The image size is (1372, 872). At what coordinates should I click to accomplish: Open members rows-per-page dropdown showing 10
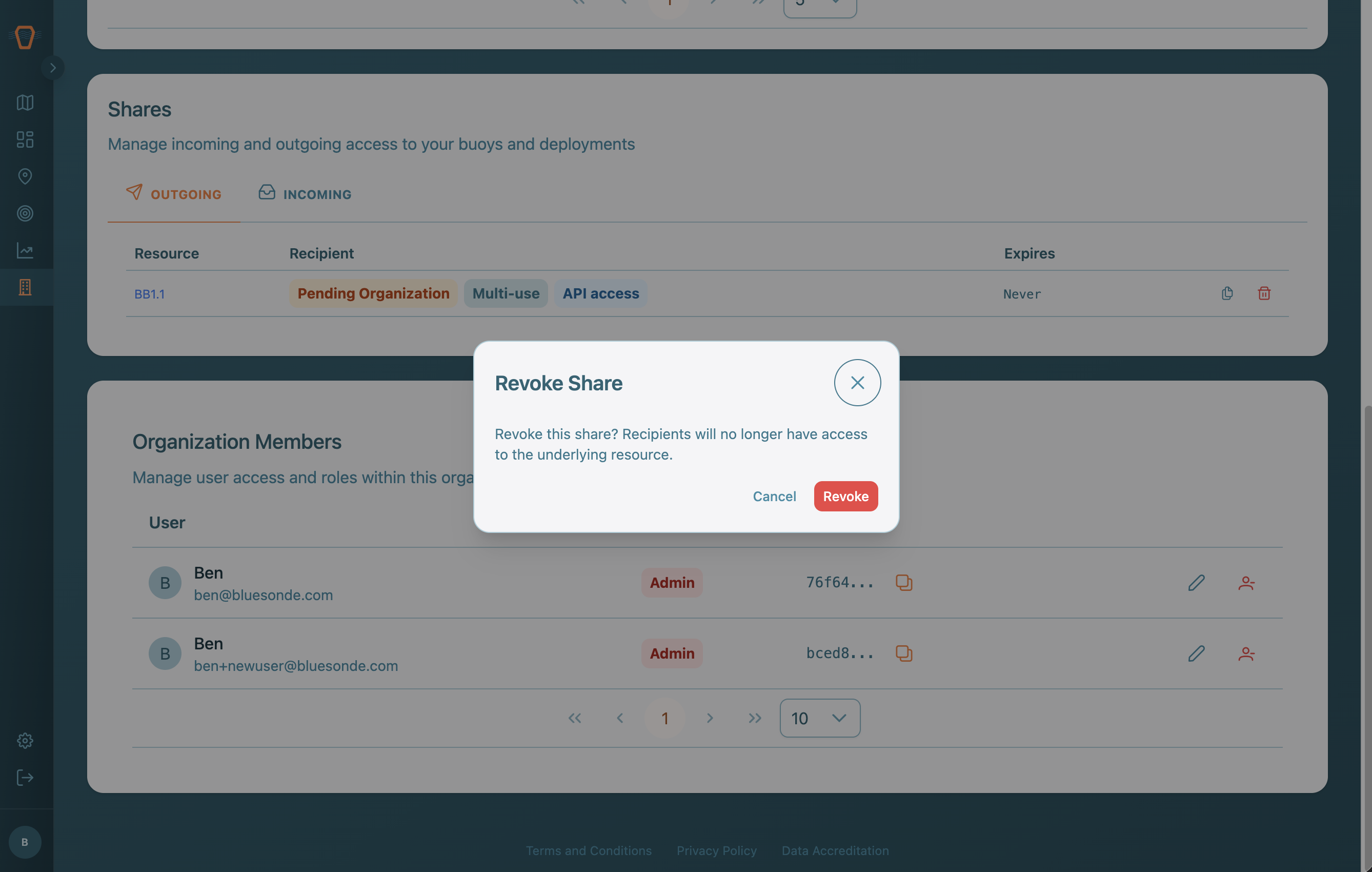tap(819, 718)
